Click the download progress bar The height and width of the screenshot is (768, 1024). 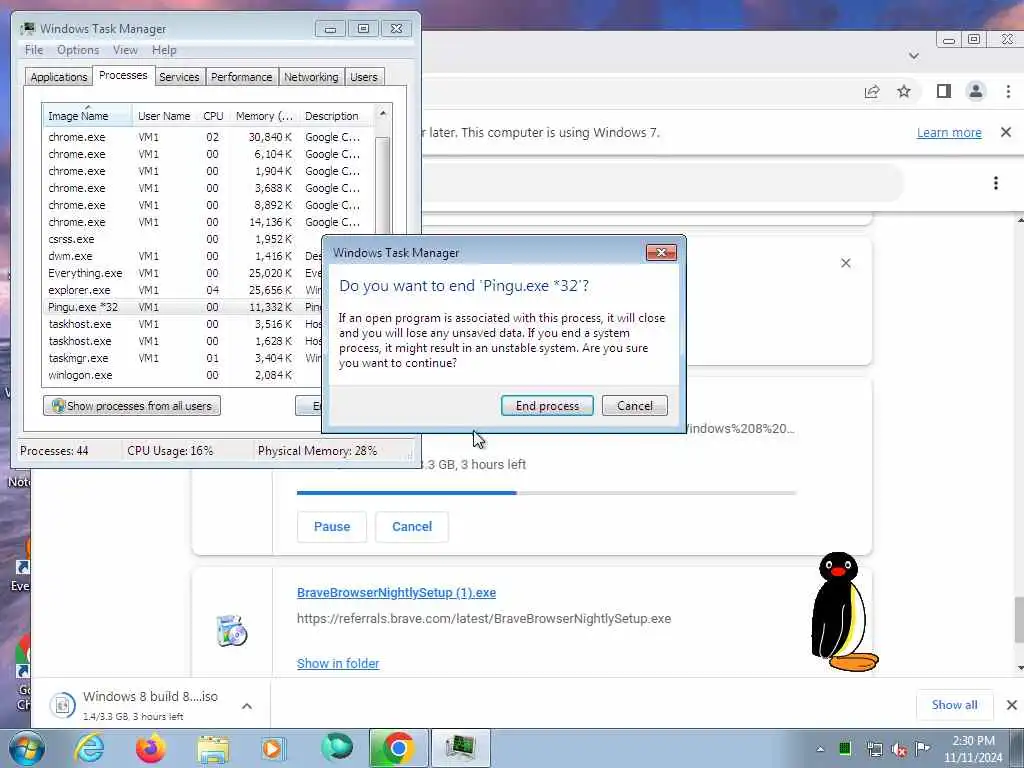point(547,492)
